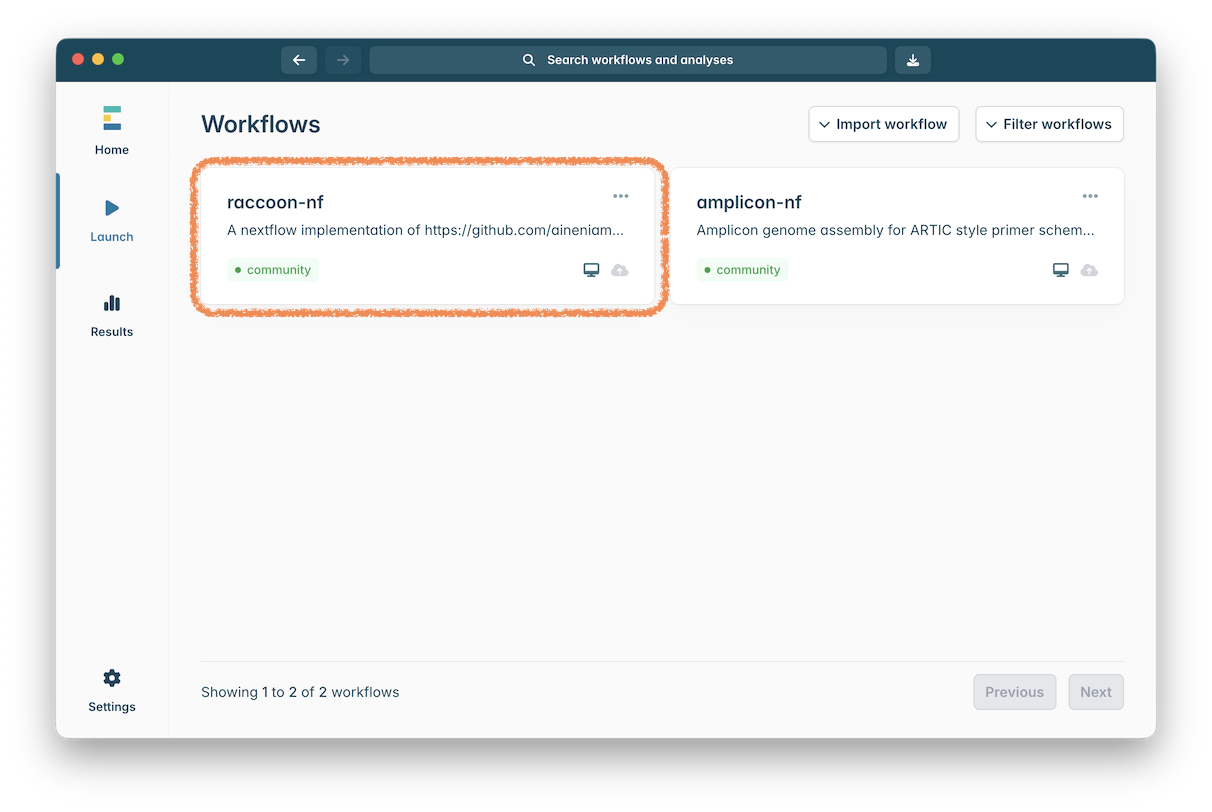Viewport: 1212px width, 812px height.
Task: Click the Search workflows and analyses field
Action: (628, 60)
